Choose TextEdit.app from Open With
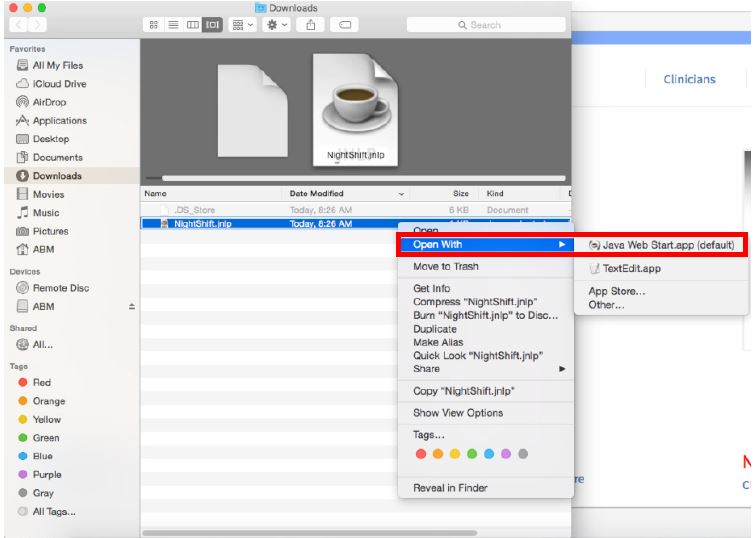Screen dimensions: 754x538 (x=661, y=269)
